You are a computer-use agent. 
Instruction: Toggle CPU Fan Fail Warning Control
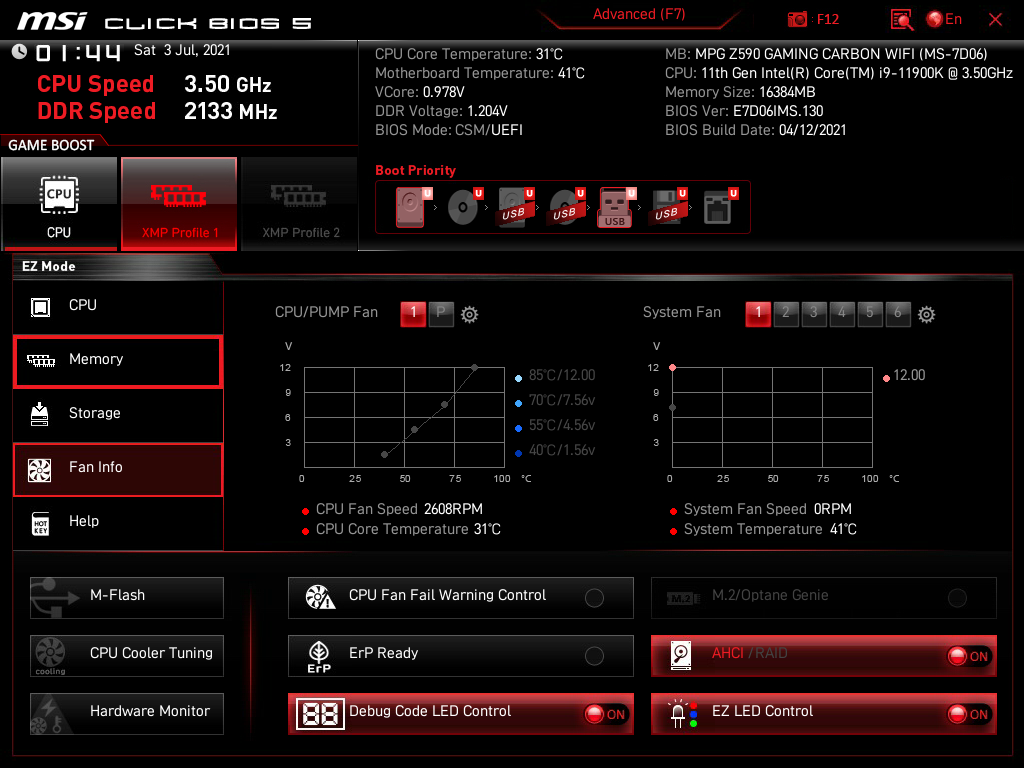point(594,598)
